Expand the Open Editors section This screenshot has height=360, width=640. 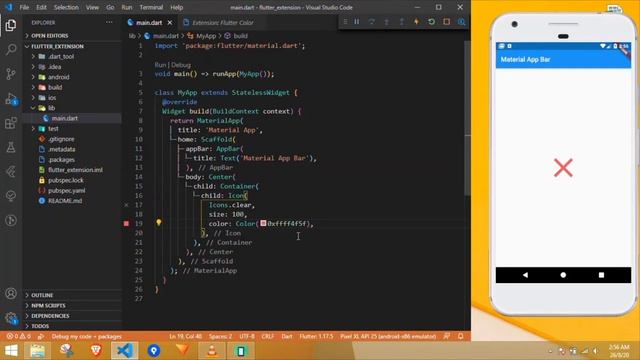[x=72, y=36]
